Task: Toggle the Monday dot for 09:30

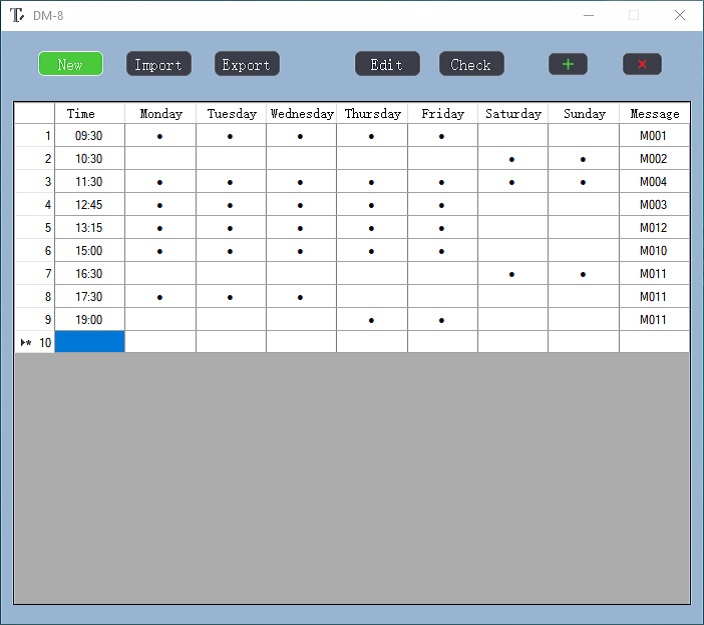Action: (160, 136)
